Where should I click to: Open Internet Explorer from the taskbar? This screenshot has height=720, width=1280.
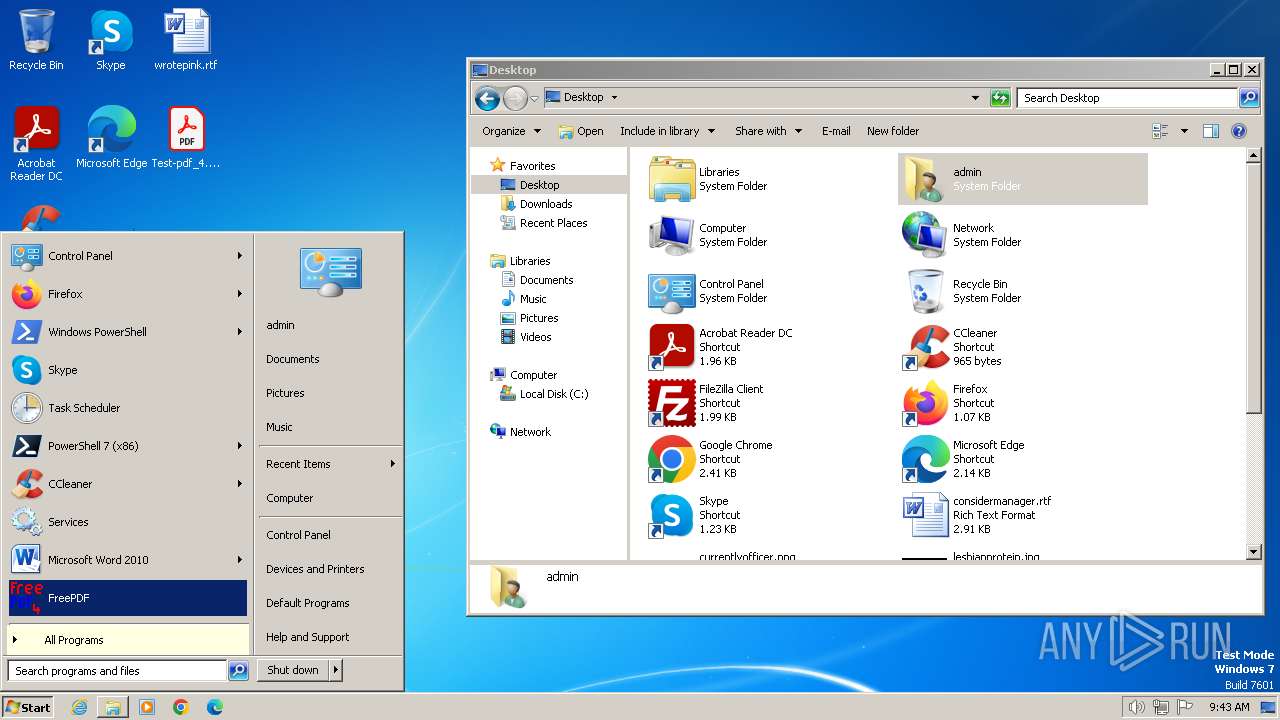pos(79,707)
